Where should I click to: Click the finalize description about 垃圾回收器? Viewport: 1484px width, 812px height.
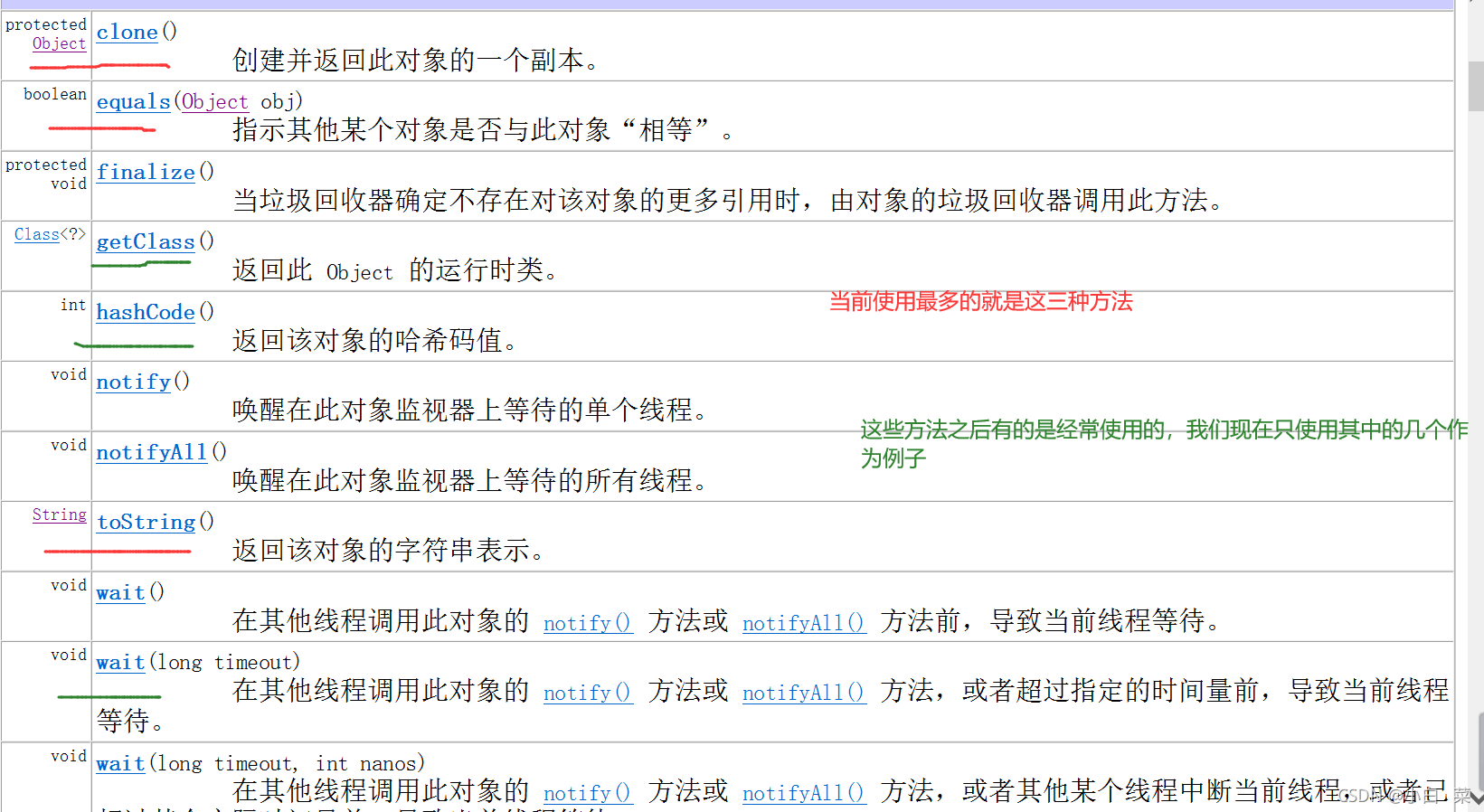729,201
